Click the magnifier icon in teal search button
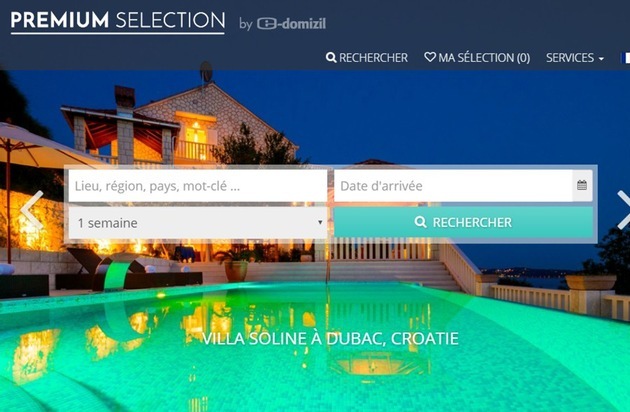630x412 pixels. (x=420, y=222)
